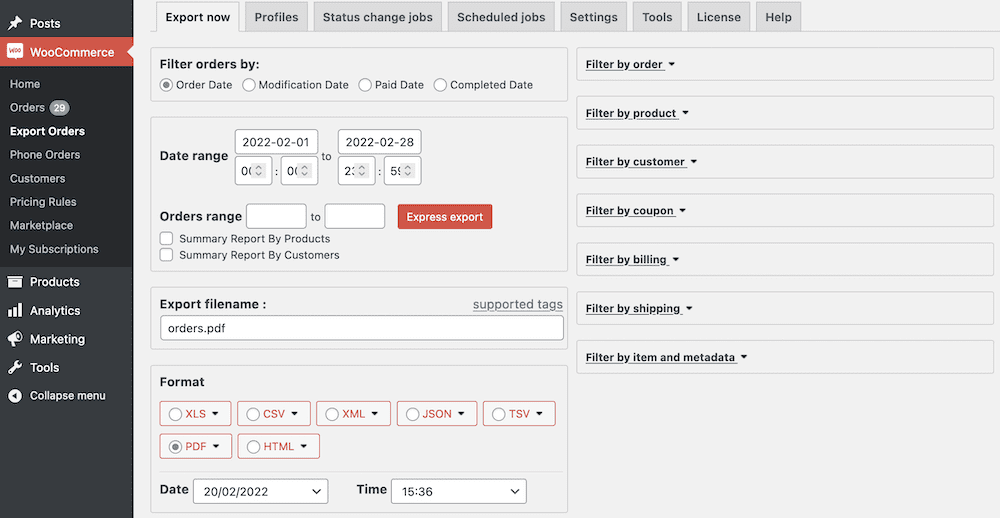1000x518 pixels.
Task: Expand the Filter by product section
Action: [x=631, y=113]
